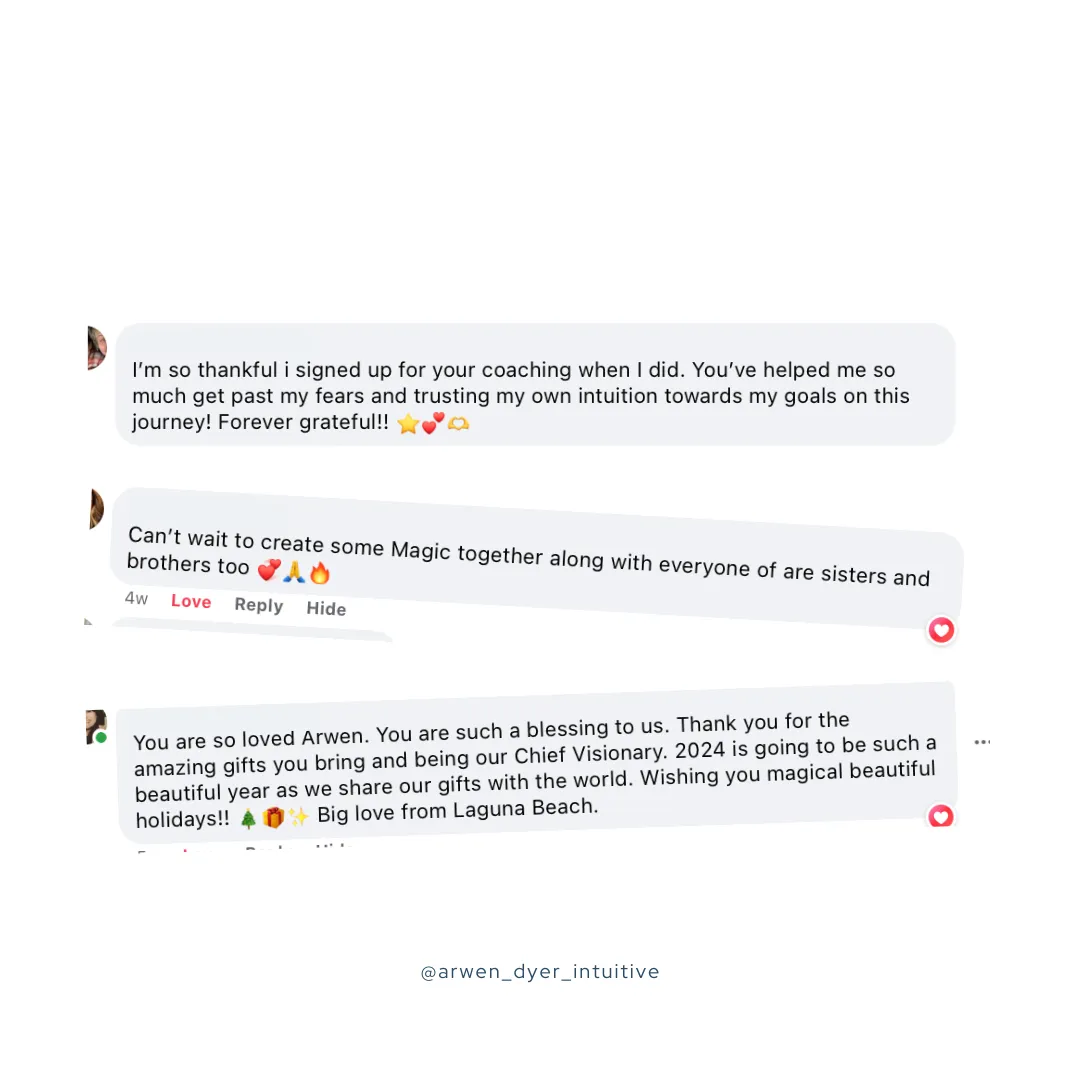Expand the partially hidden reply under the Magic comment
Viewport: 1080px width, 1080px height.
point(251,630)
